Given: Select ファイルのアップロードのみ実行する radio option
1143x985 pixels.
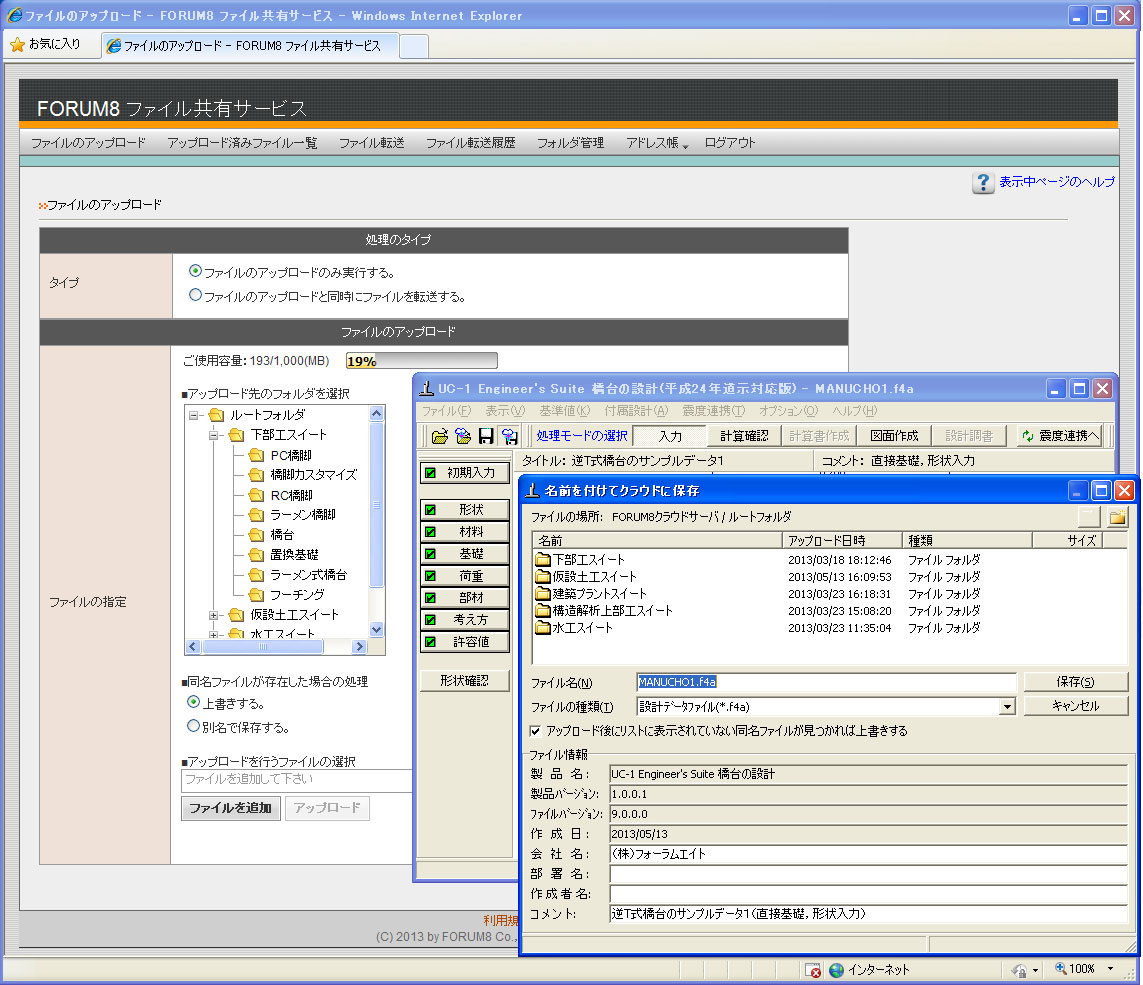Looking at the screenshot, I should [x=195, y=271].
